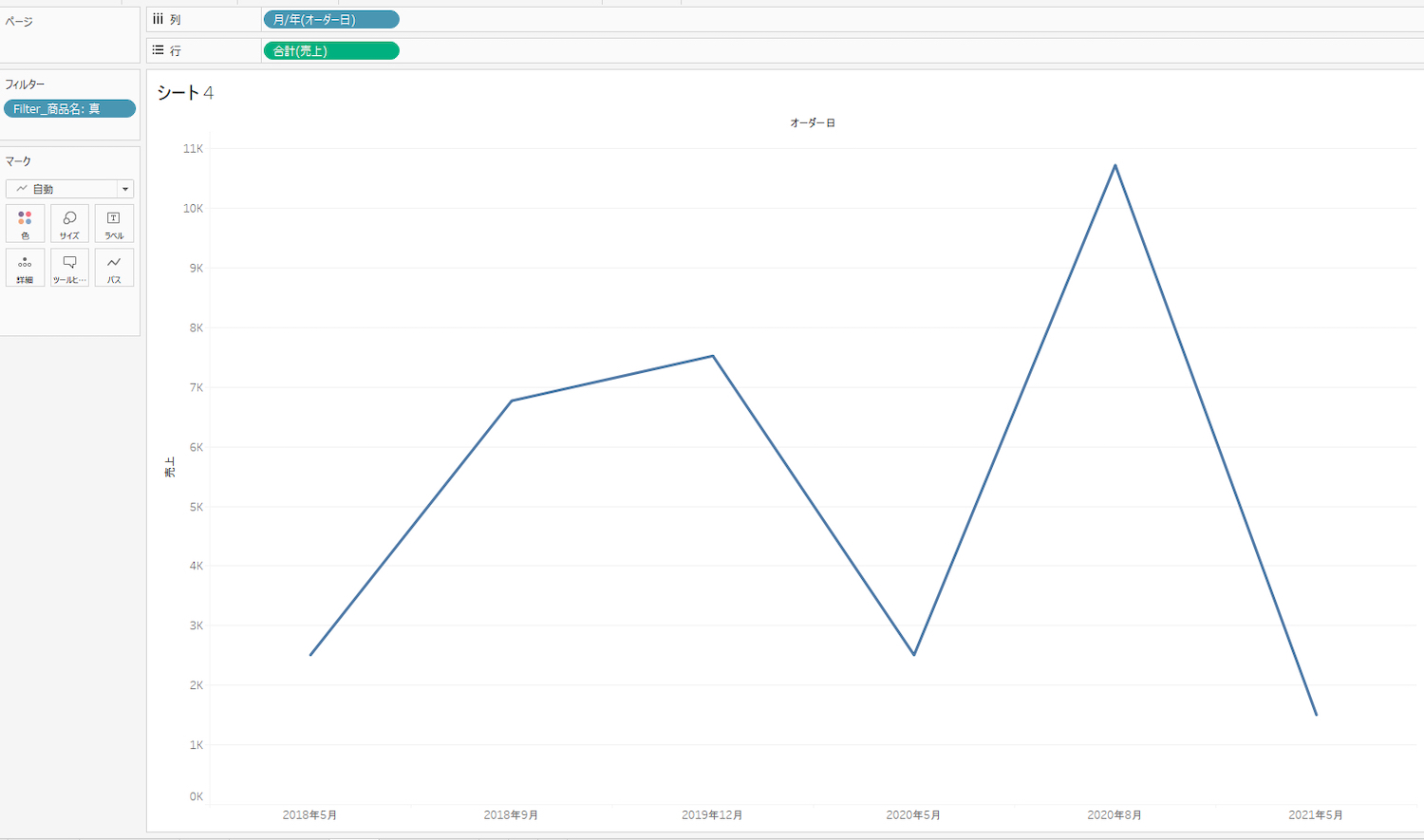
Task: Click the 2018年5月 x-axis label
Action: pos(309,814)
